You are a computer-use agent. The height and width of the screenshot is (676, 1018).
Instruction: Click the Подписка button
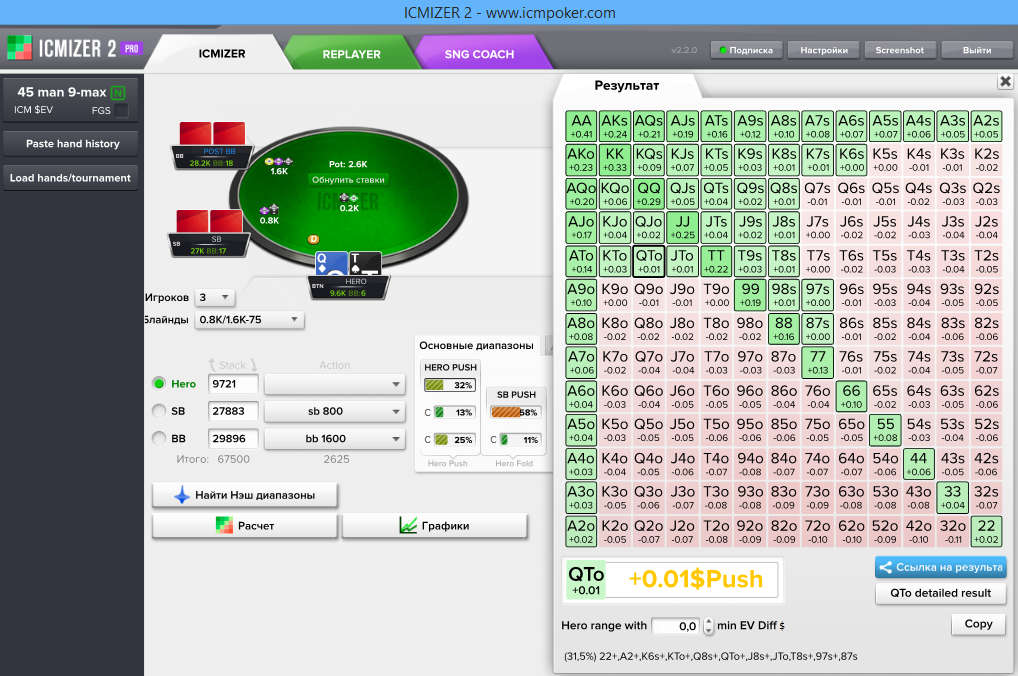[x=746, y=50]
